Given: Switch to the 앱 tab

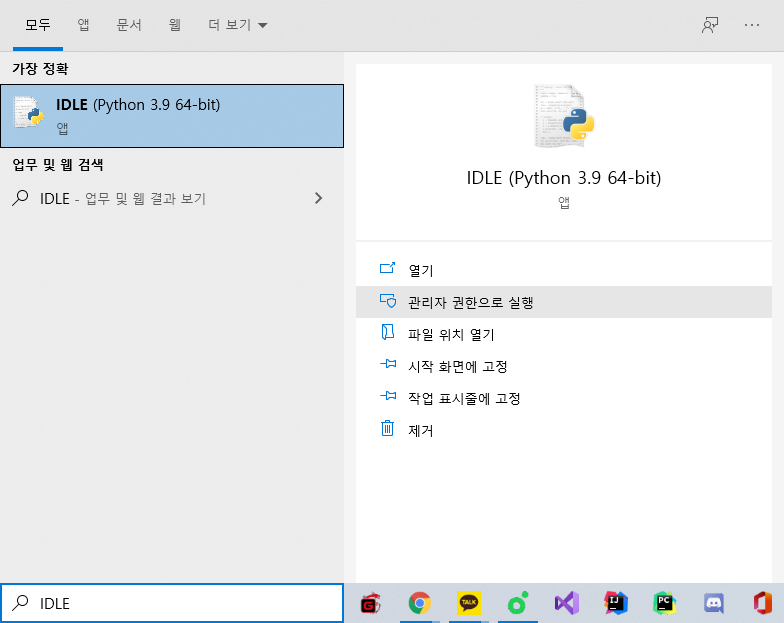Looking at the screenshot, I should (x=84, y=25).
